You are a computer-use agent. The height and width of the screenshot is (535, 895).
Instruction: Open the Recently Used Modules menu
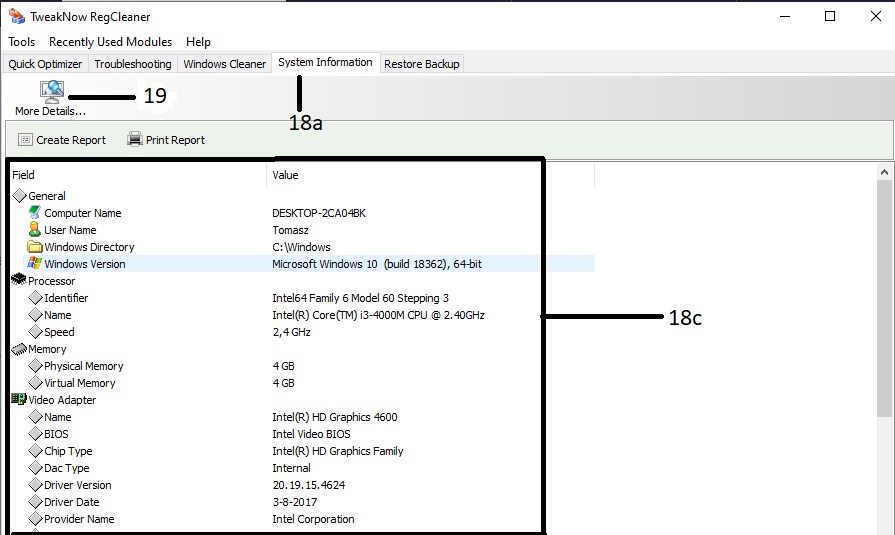point(110,42)
